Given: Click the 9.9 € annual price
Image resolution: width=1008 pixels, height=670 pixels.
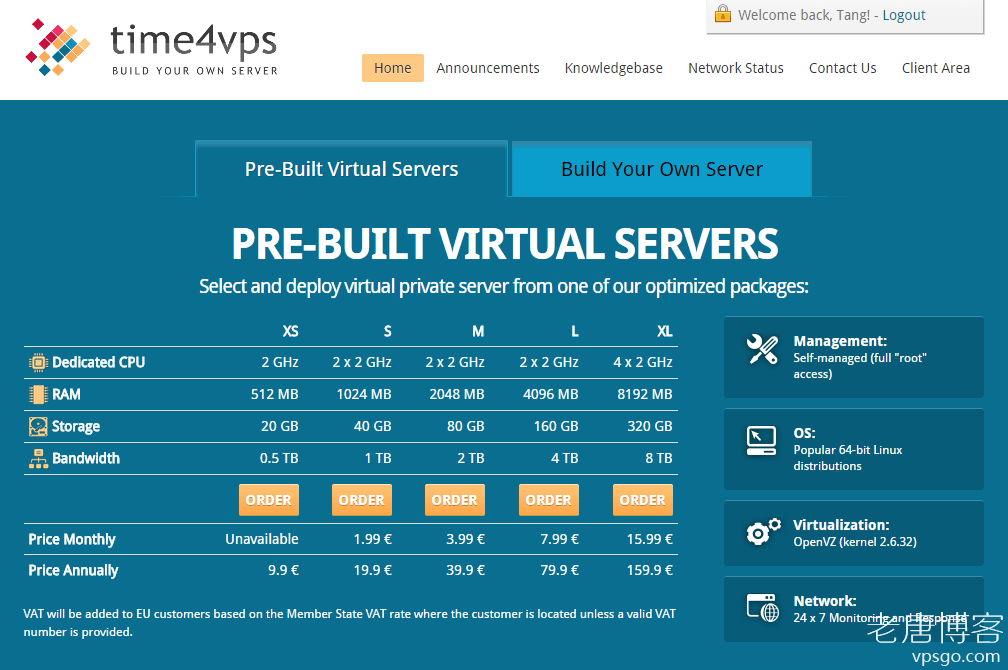Looking at the screenshot, I should 284,570.
